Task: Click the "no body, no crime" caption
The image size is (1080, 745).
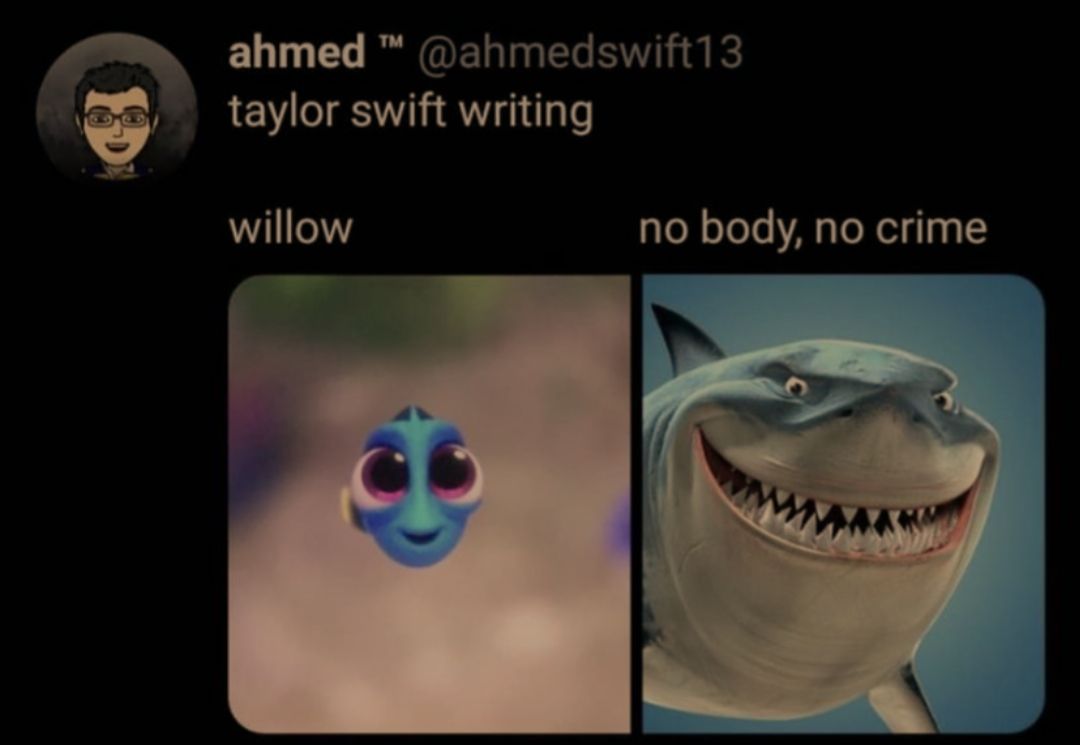Action: tap(813, 229)
